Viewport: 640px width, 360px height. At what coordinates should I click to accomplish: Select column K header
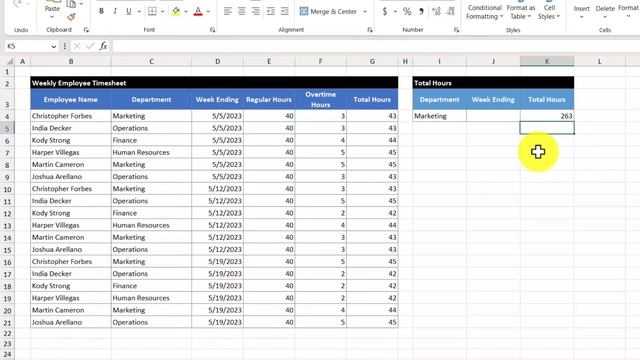tap(547, 61)
